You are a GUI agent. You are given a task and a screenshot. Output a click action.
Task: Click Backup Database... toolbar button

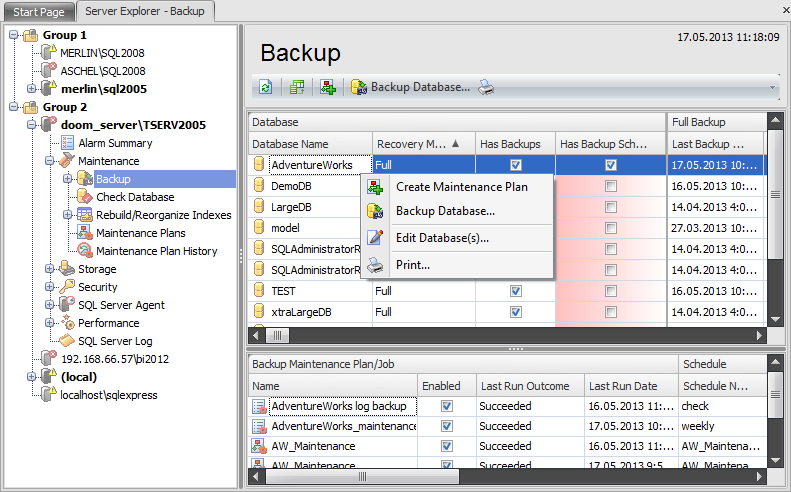(410, 88)
